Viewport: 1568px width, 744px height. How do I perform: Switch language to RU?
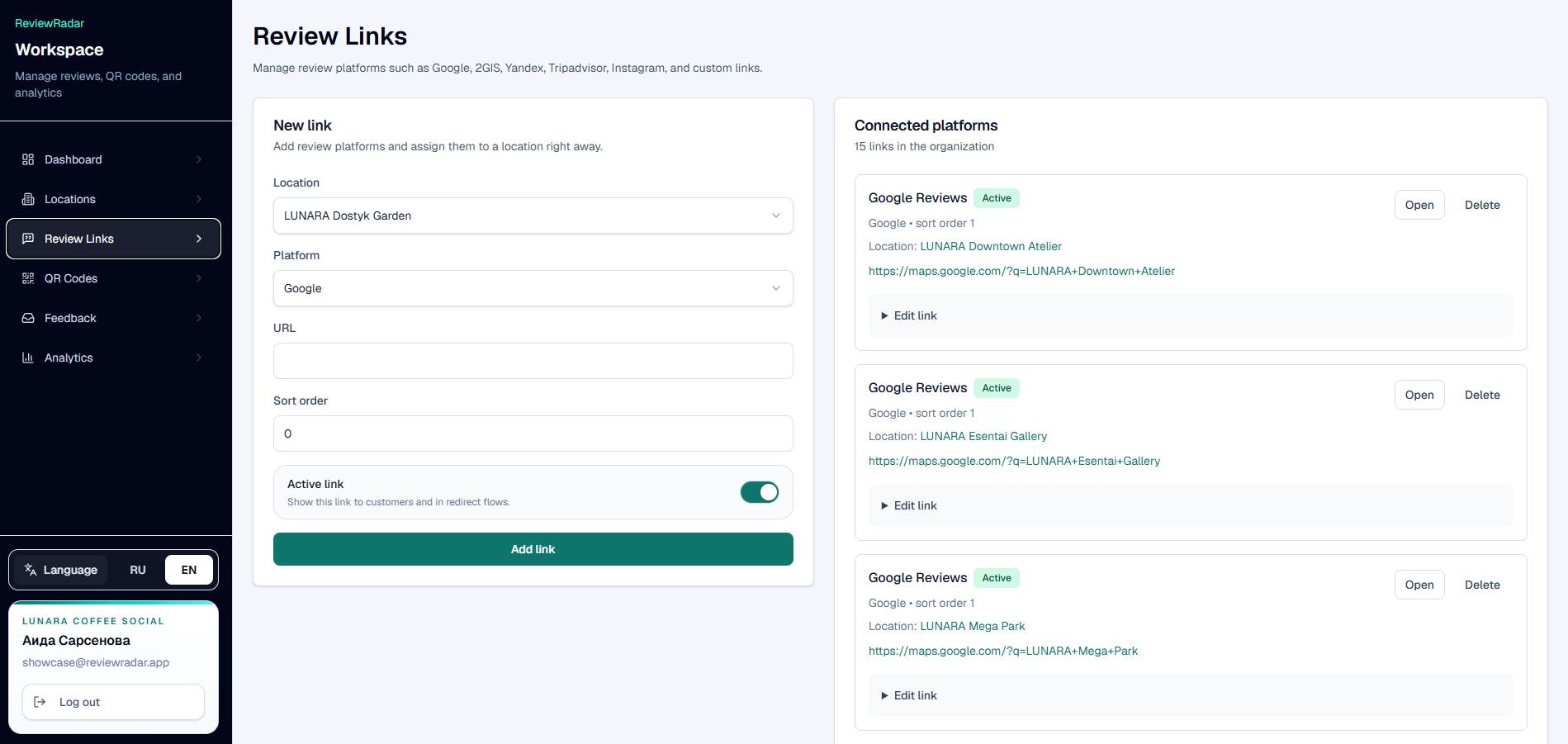click(x=138, y=570)
